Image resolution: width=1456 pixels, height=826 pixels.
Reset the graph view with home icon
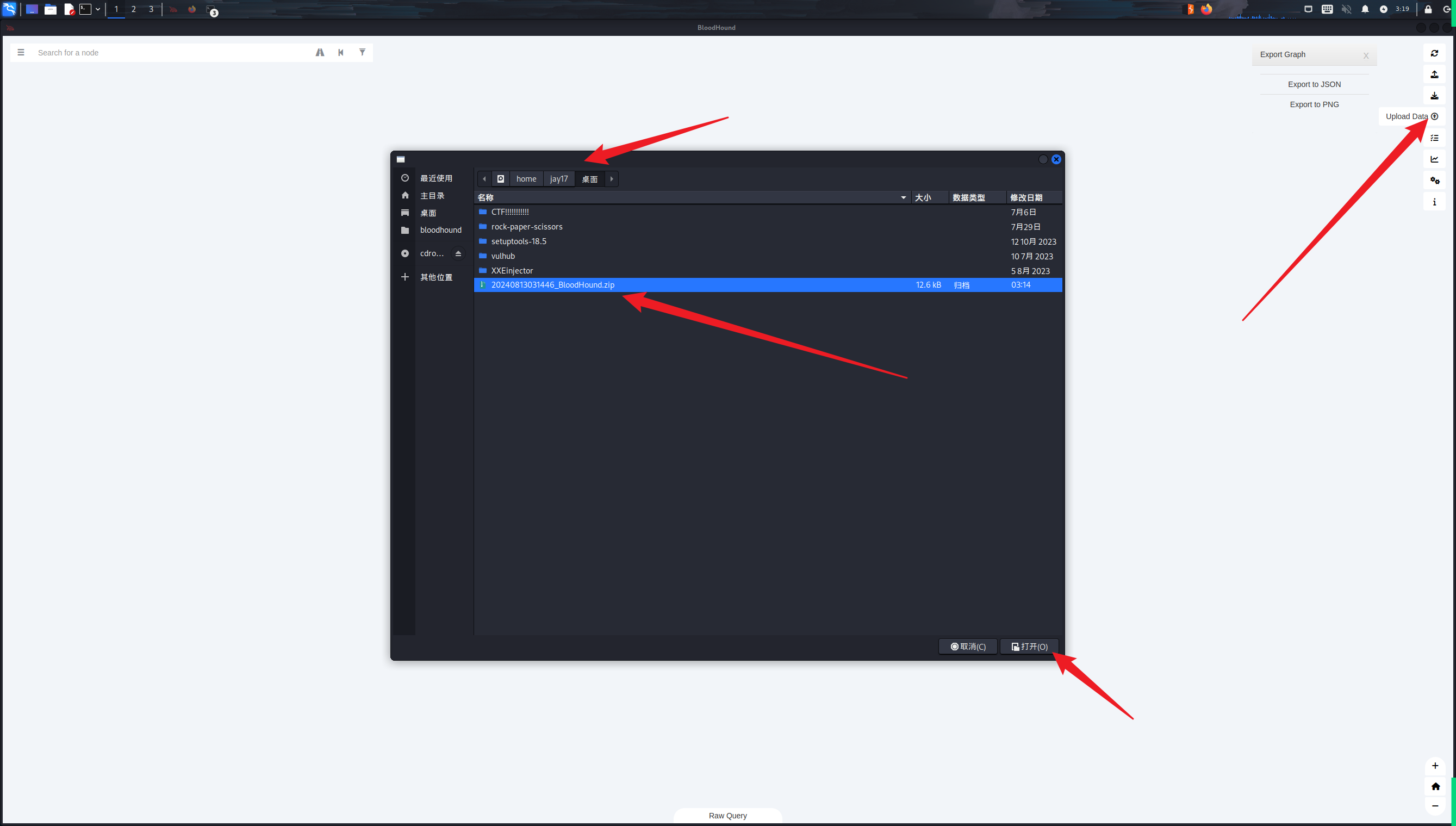click(1435, 786)
